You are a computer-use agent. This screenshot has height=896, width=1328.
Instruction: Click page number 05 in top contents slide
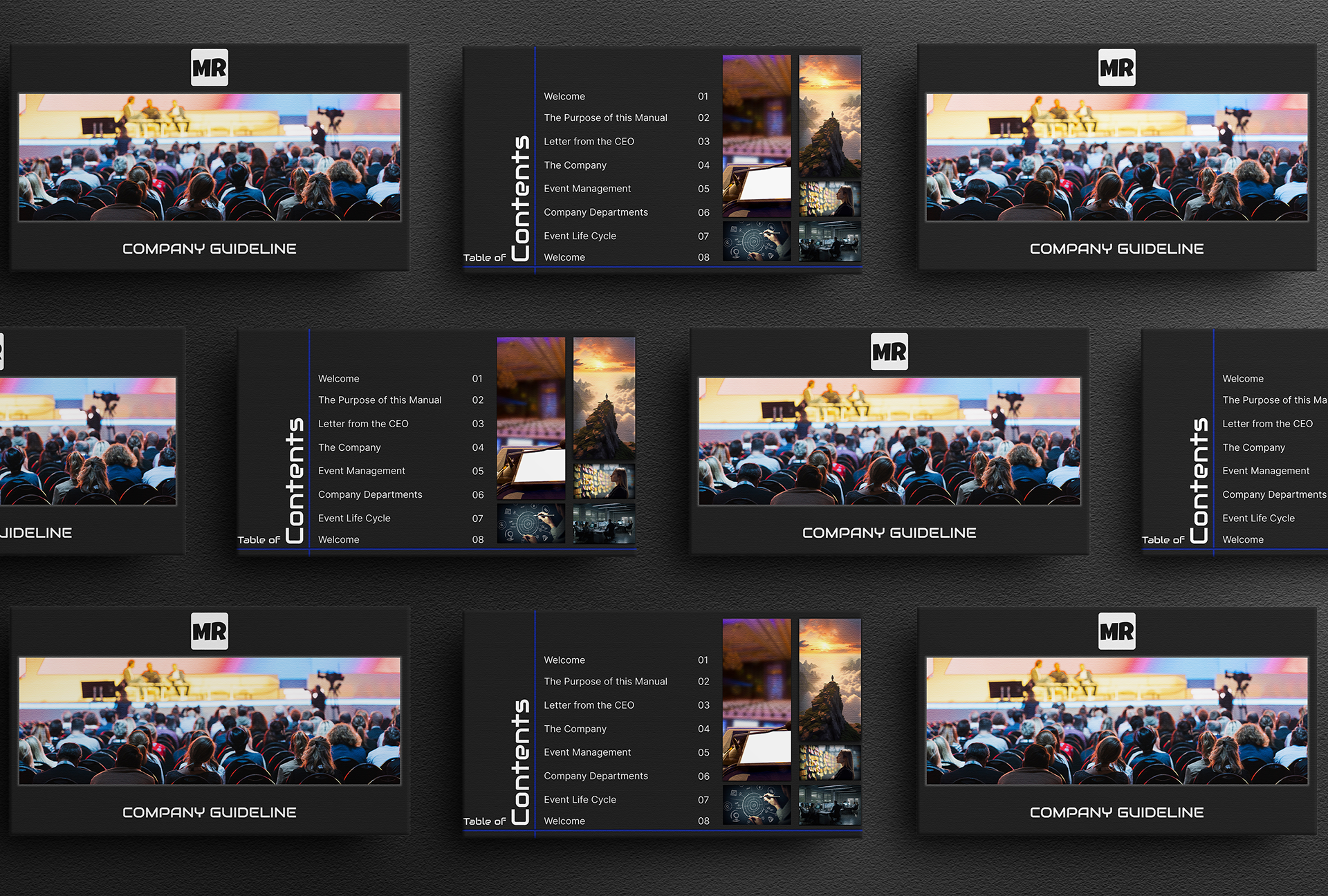coord(703,189)
